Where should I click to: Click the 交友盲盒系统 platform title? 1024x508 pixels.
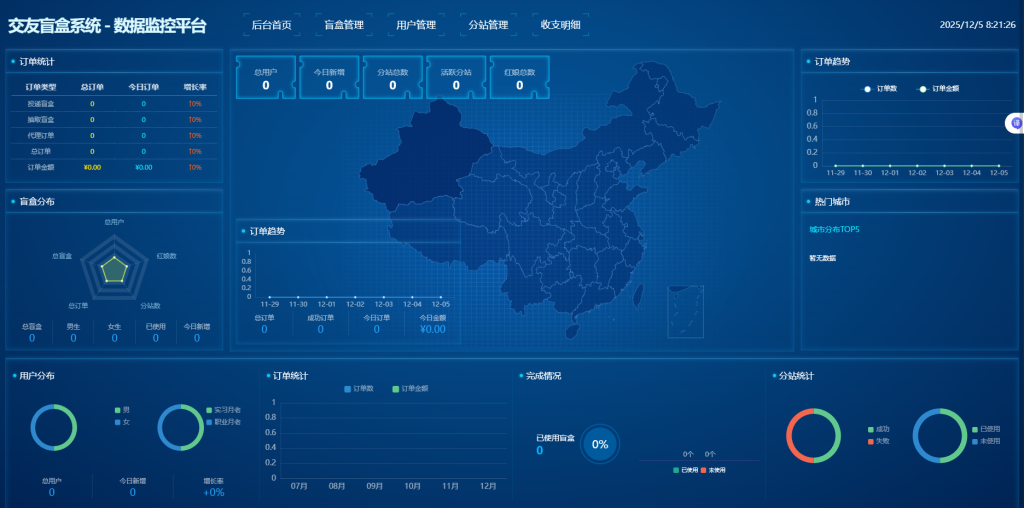click(106, 25)
